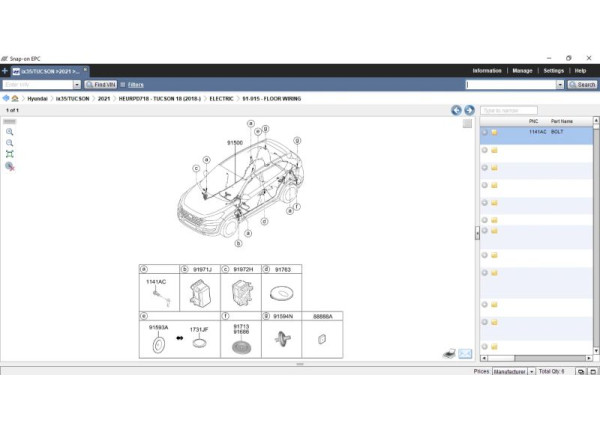Click the zoom in magnifier icon
Viewport: 600px width, 429px height.
10,132
